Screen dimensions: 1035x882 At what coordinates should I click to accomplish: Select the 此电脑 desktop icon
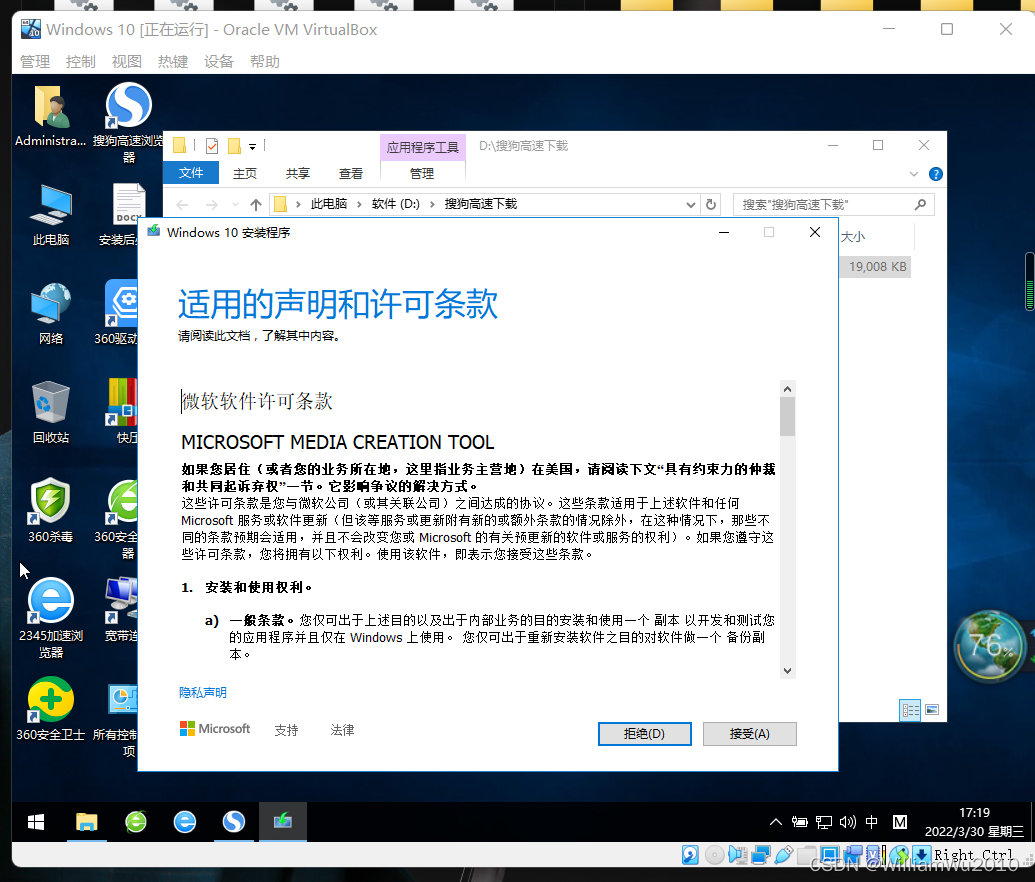[51, 215]
